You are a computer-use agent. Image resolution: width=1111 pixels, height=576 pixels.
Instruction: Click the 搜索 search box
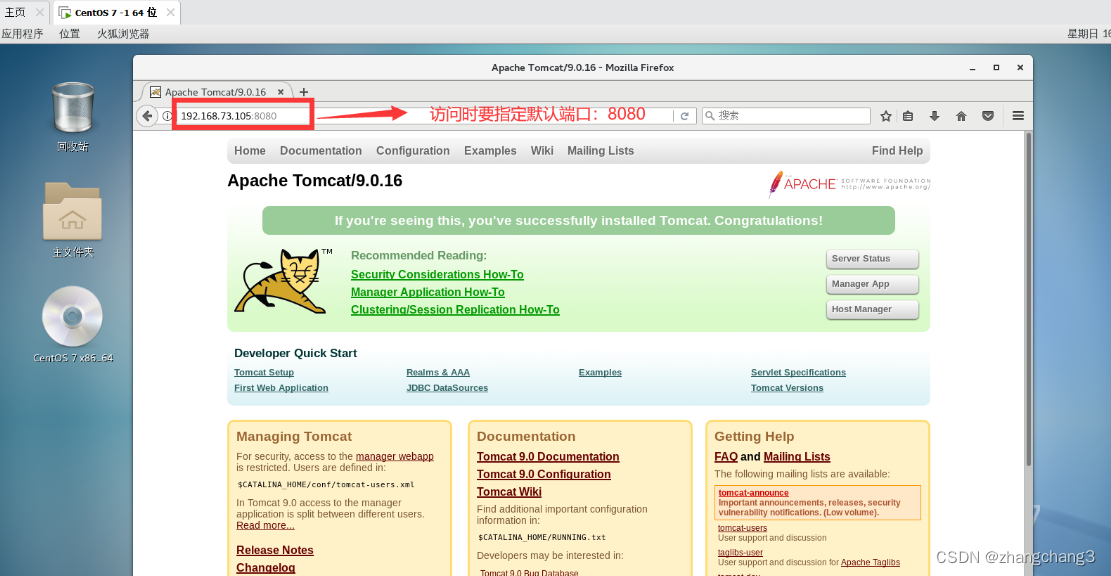coord(786,115)
